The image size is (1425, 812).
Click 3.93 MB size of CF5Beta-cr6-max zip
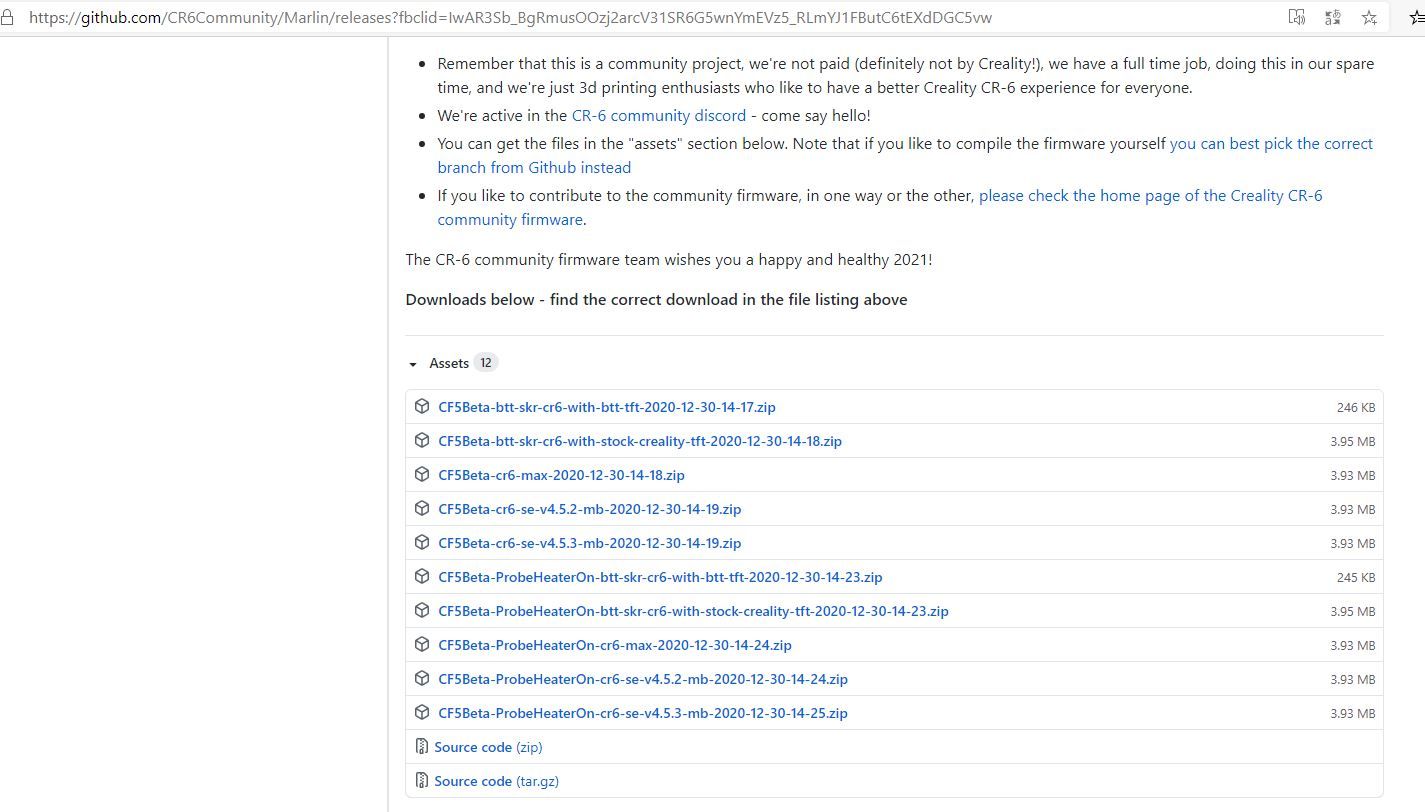coord(1353,475)
